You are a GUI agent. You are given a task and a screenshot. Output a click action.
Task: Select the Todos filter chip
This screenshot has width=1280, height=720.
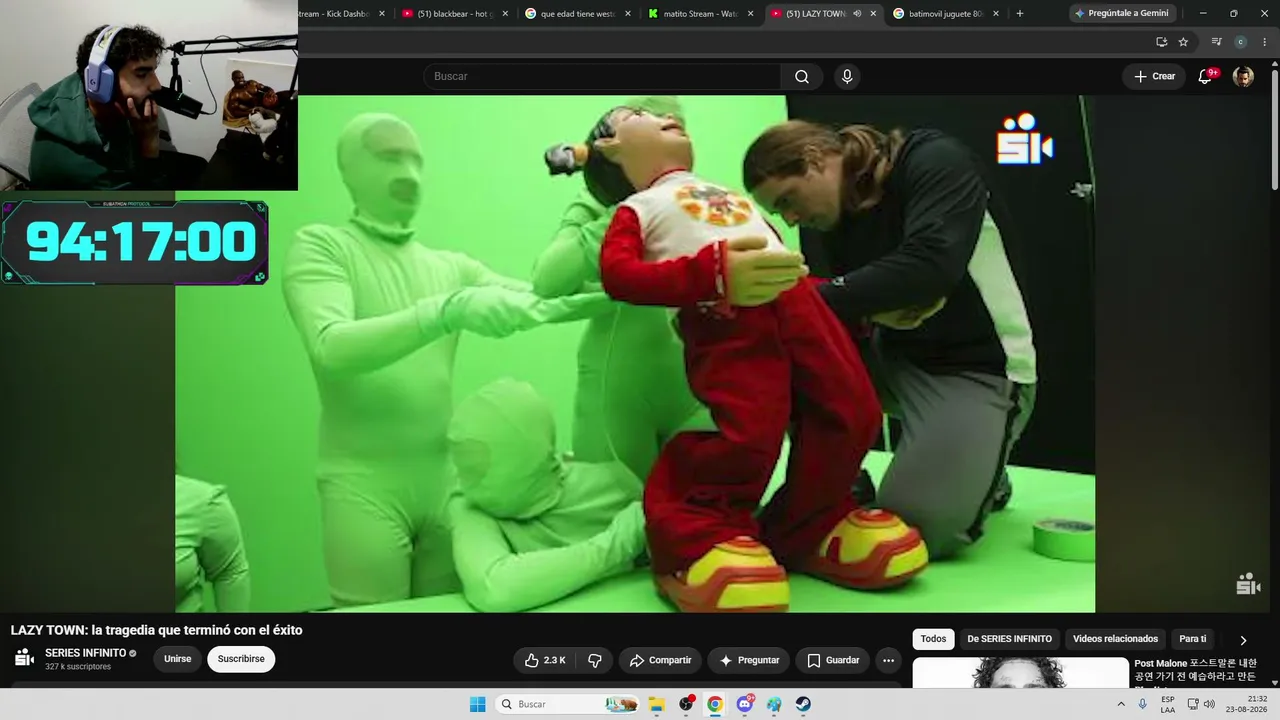933,639
